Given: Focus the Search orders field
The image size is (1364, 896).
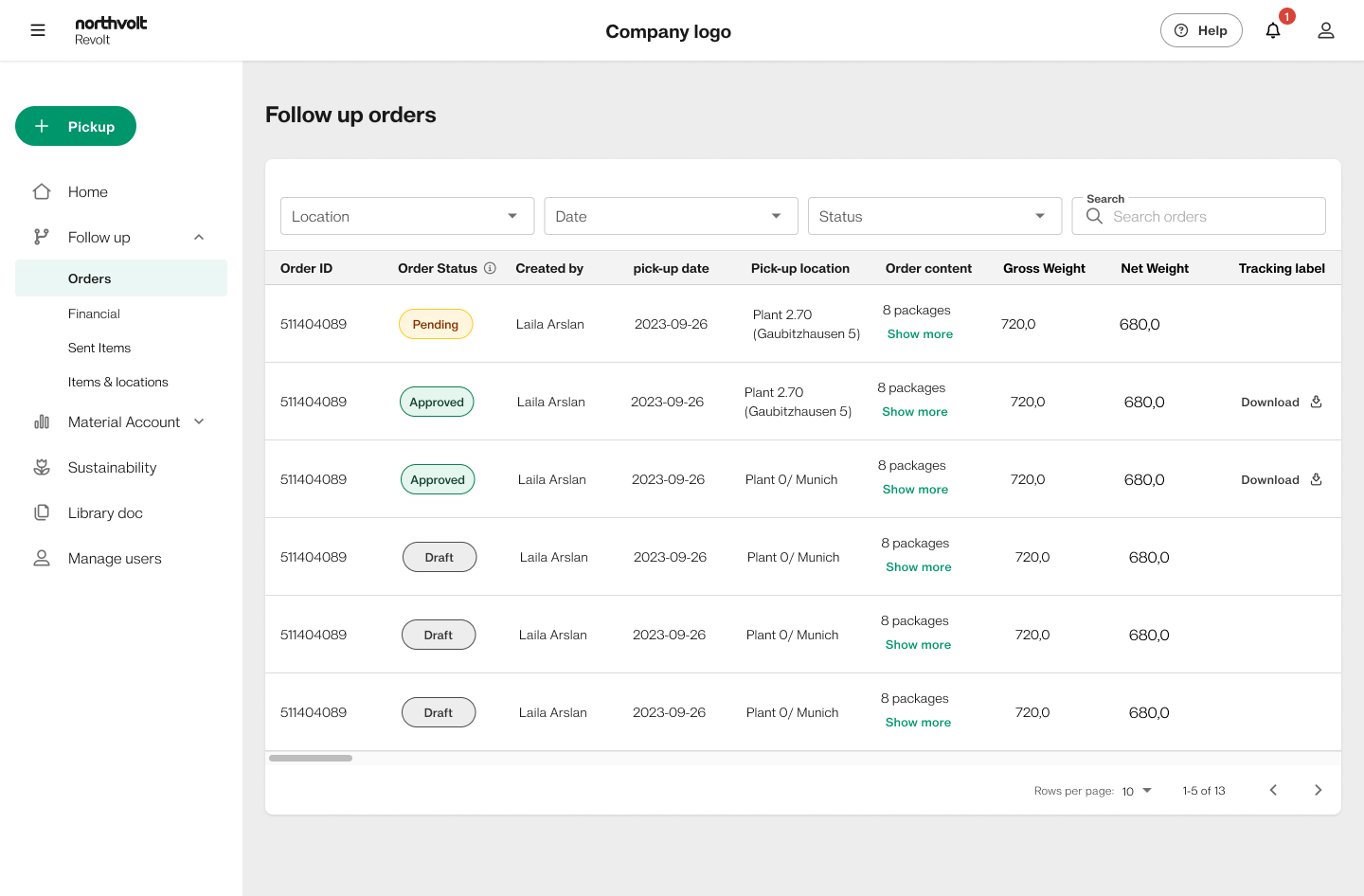Looking at the screenshot, I should coord(1199,216).
